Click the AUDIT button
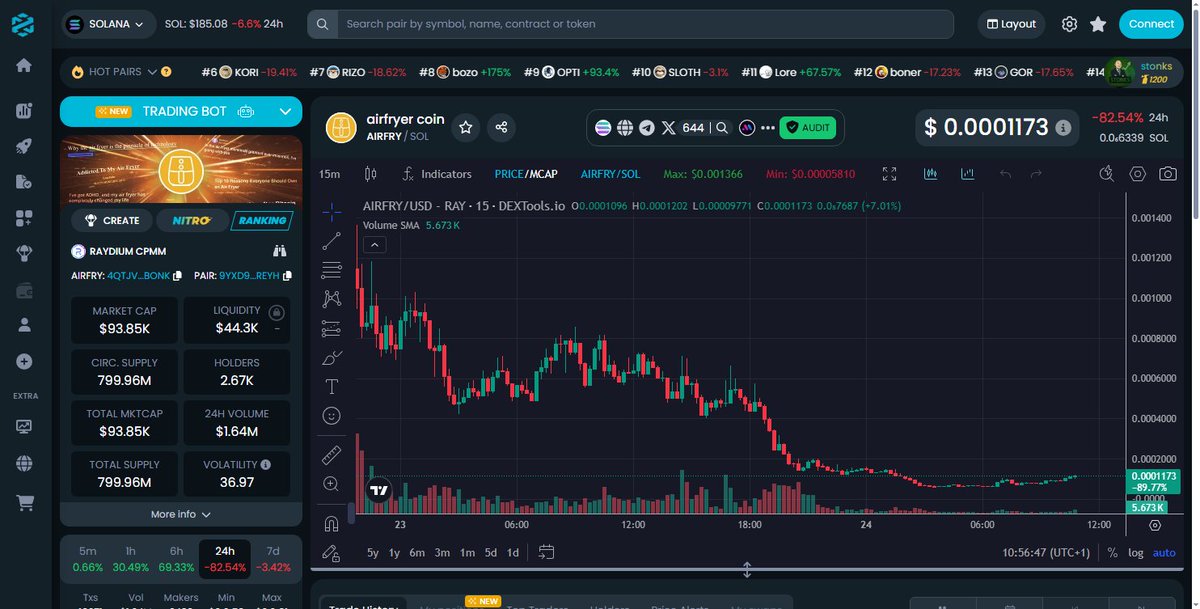Screen dimensions: 1200x609 tap(808, 128)
